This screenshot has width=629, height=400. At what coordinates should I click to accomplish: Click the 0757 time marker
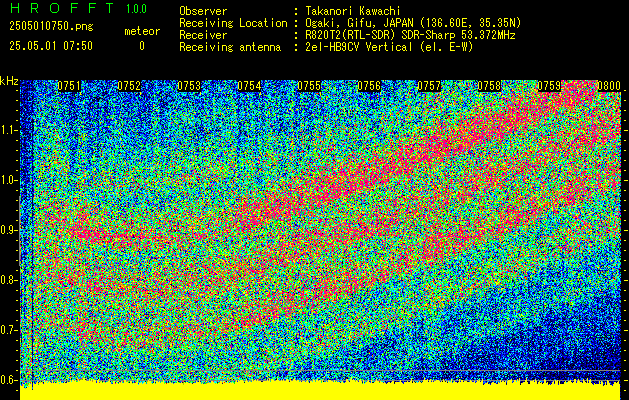[x=429, y=86]
